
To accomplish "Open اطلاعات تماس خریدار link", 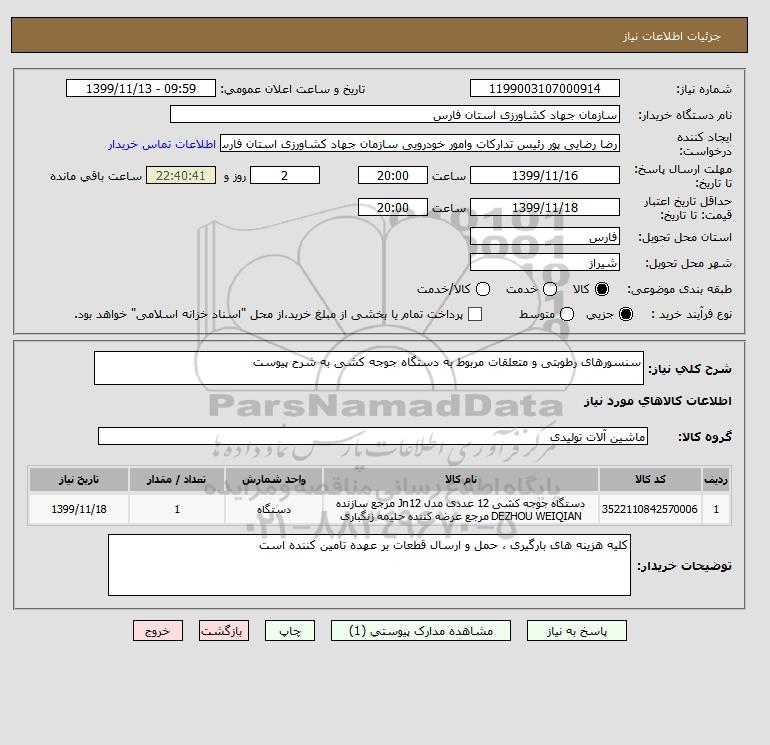I will click(x=162, y=144).
